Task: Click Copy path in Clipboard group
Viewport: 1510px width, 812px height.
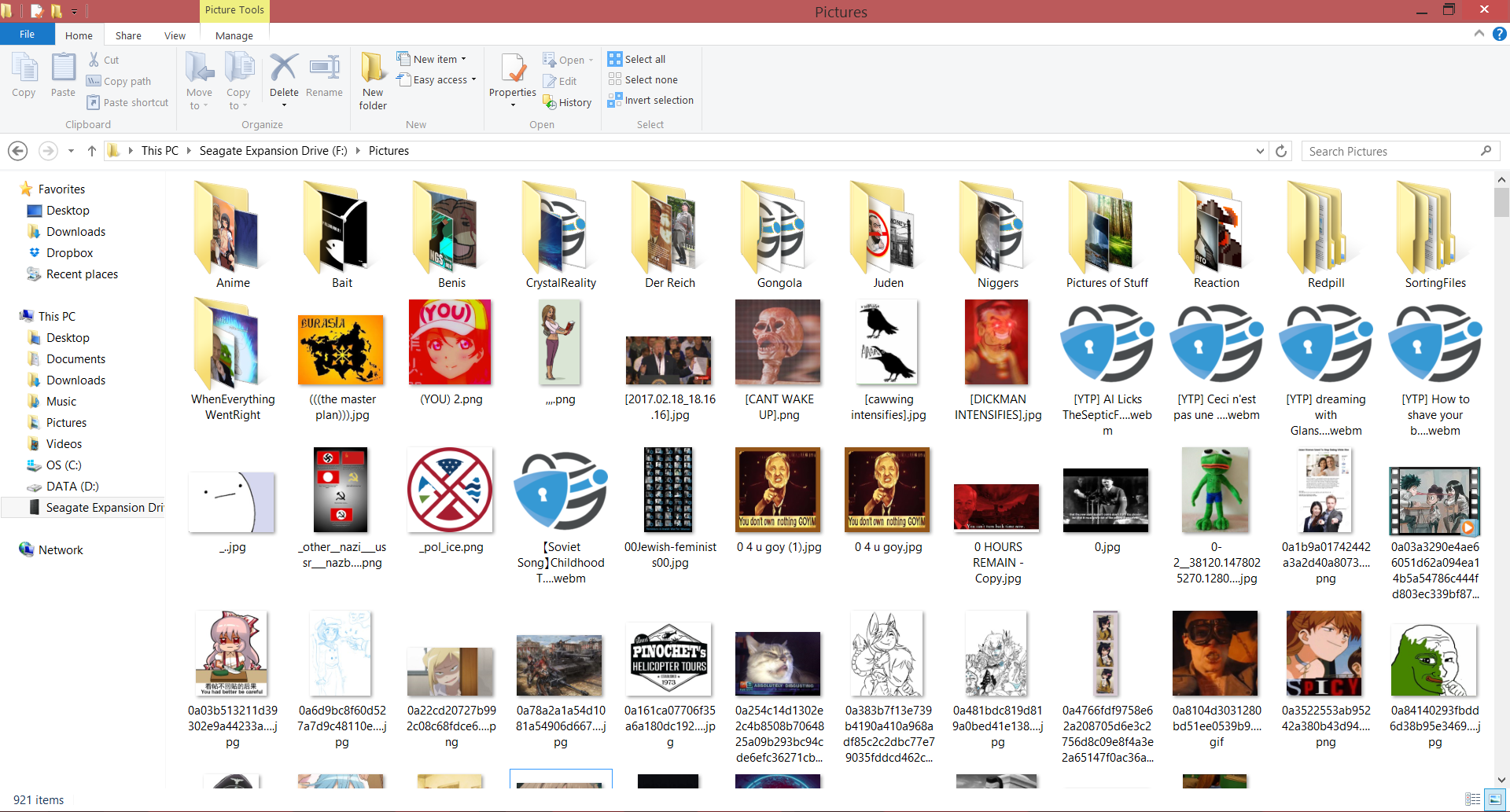Action: point(119,81)
